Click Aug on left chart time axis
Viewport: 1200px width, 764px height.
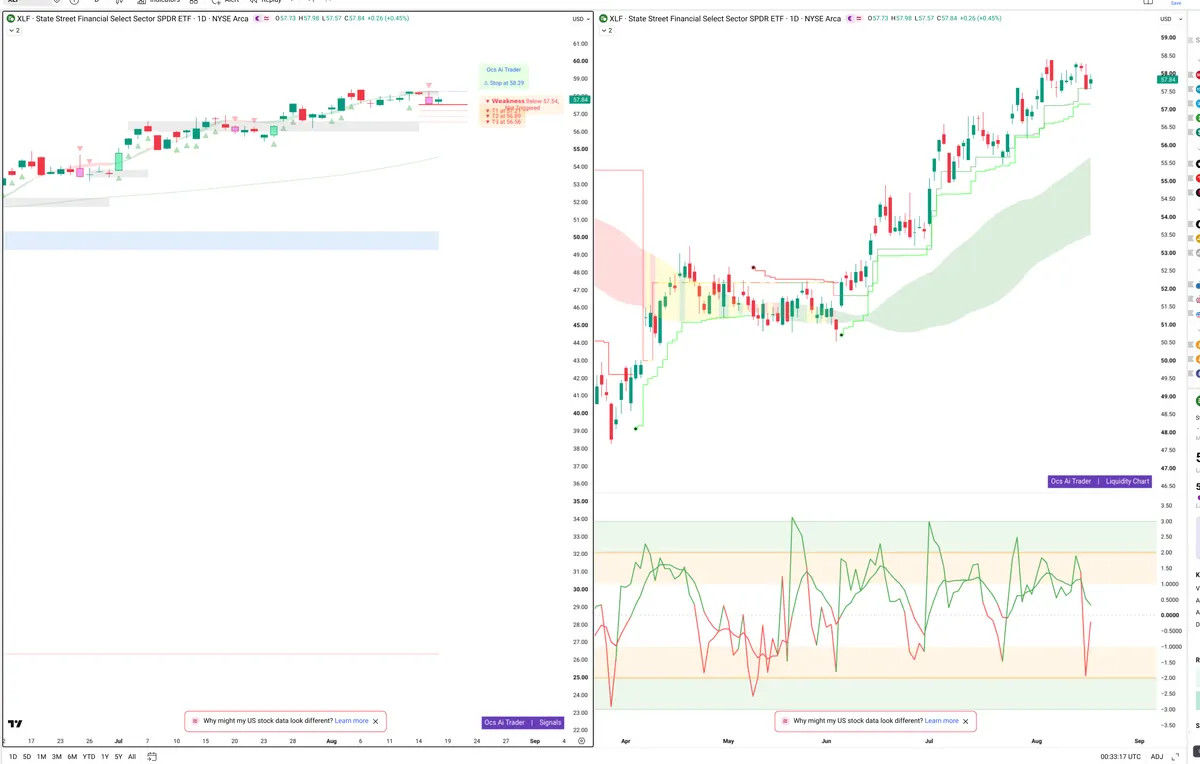(333, 741)
